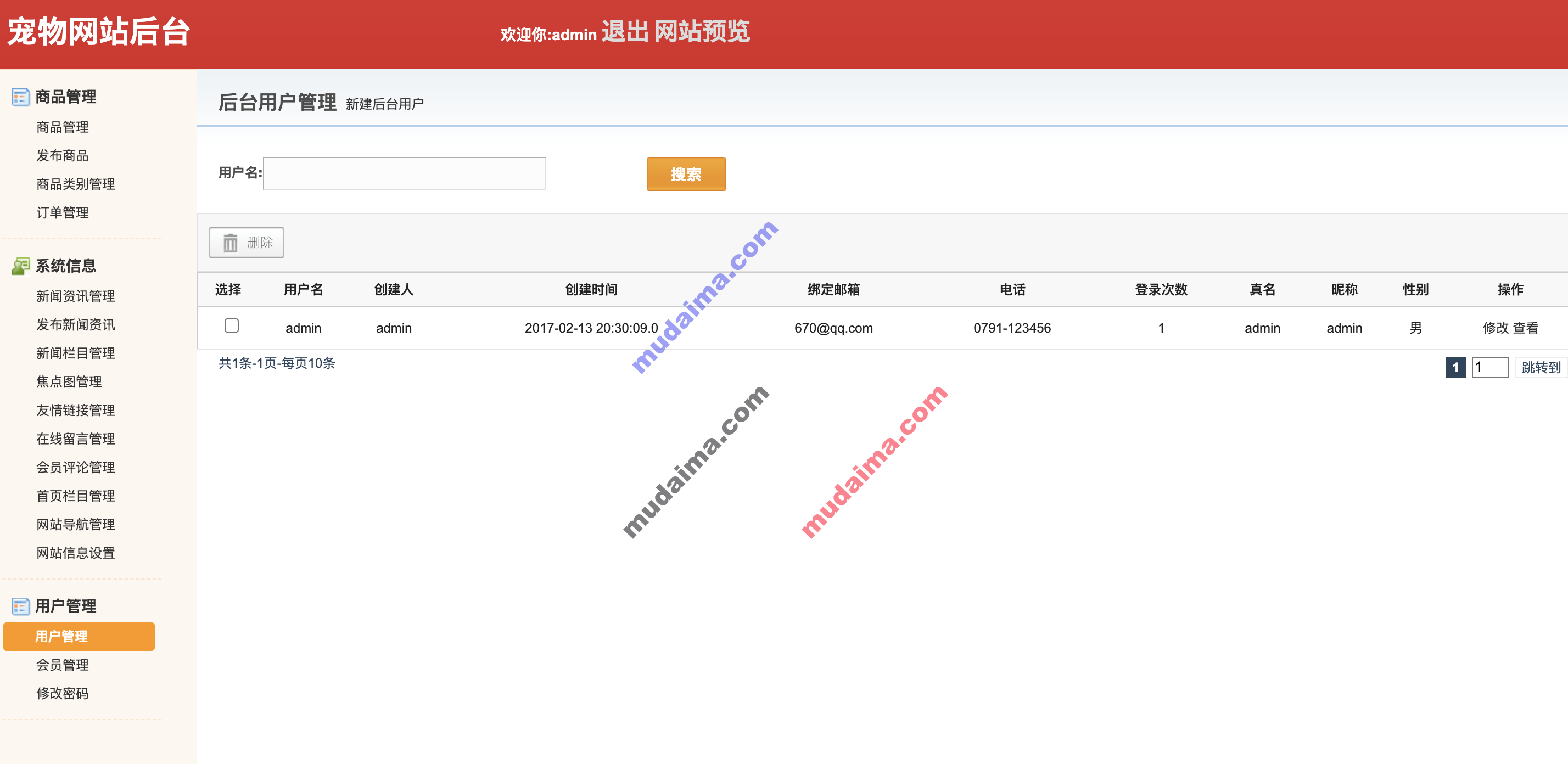Click the 登录次数 column header
The height and width of the screenshot is (764, 1568).
[x=1161, y=290]
